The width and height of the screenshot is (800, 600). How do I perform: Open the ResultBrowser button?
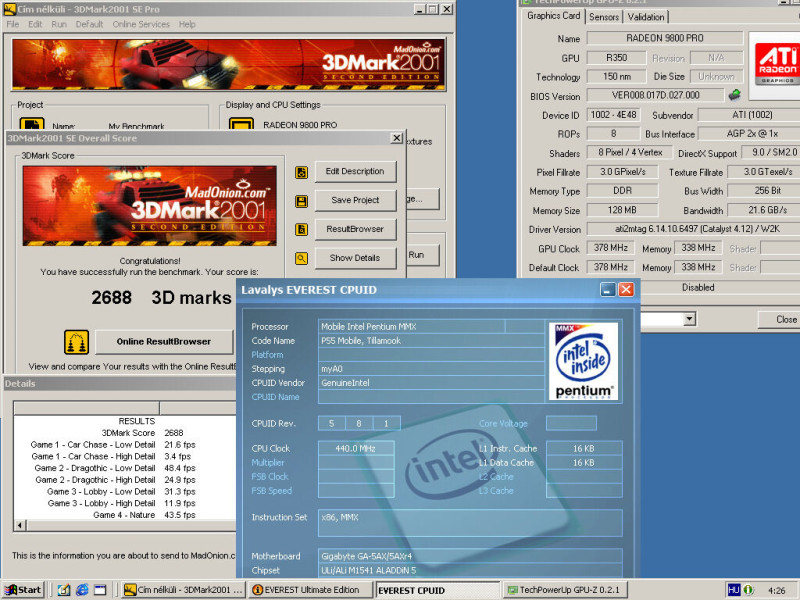pos(355,229)
